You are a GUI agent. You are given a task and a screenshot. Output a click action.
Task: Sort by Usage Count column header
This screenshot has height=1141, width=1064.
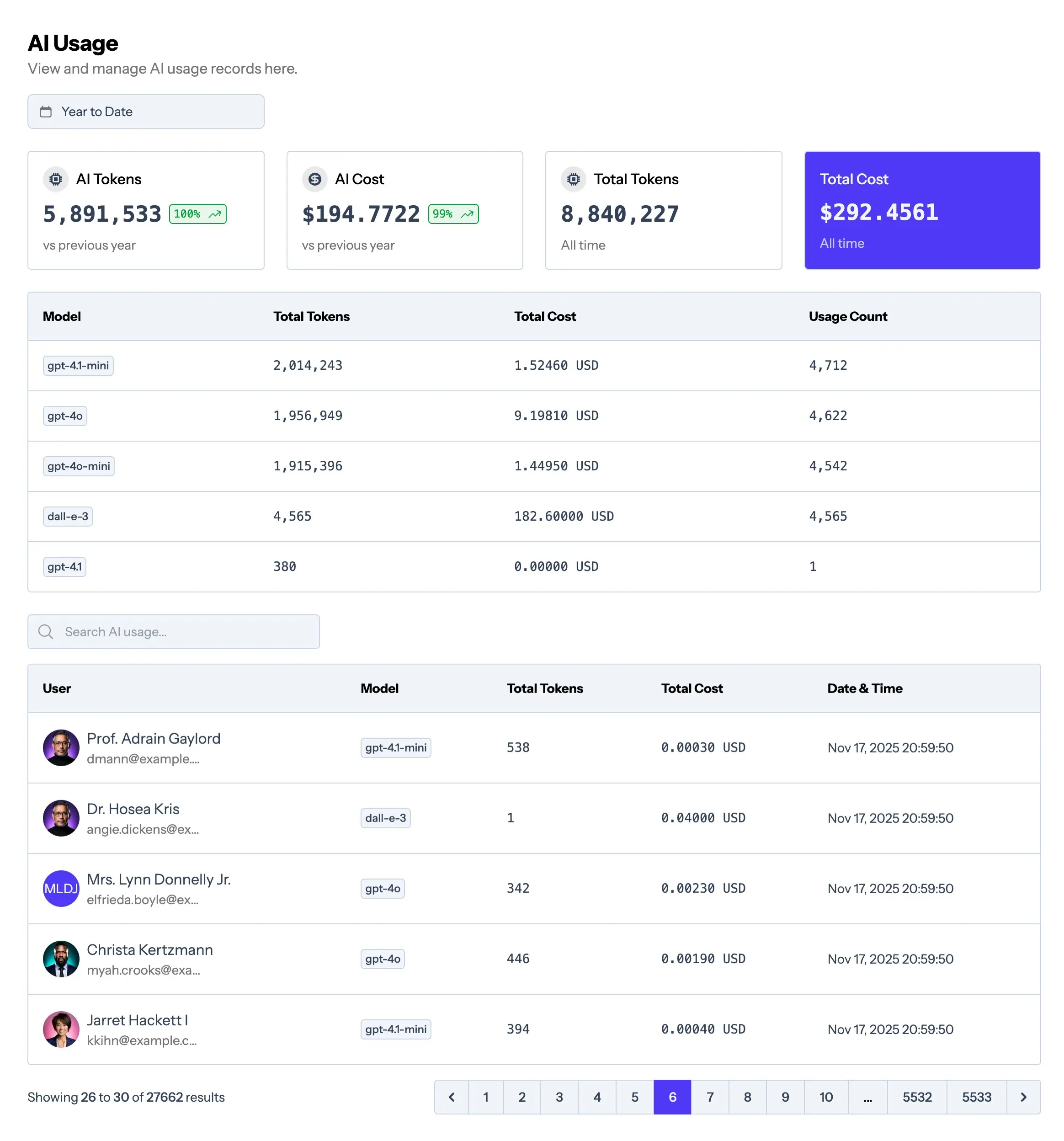click(847, 316)
